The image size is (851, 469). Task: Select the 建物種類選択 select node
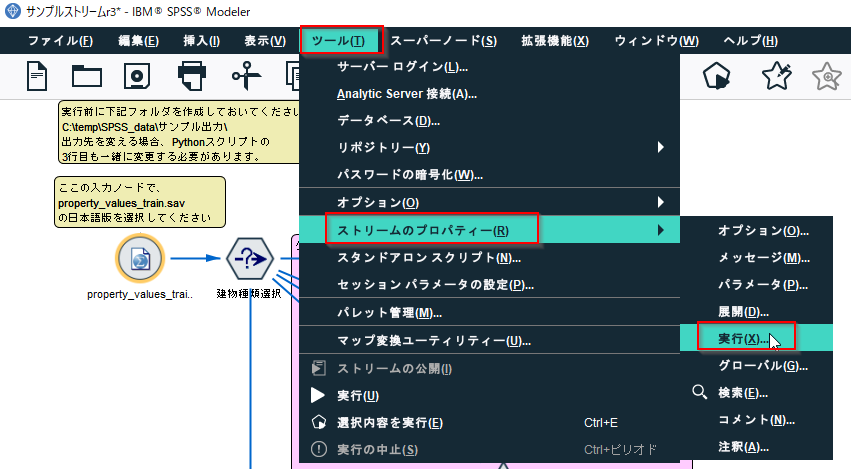pyautogui.click(x=249, y=259)
